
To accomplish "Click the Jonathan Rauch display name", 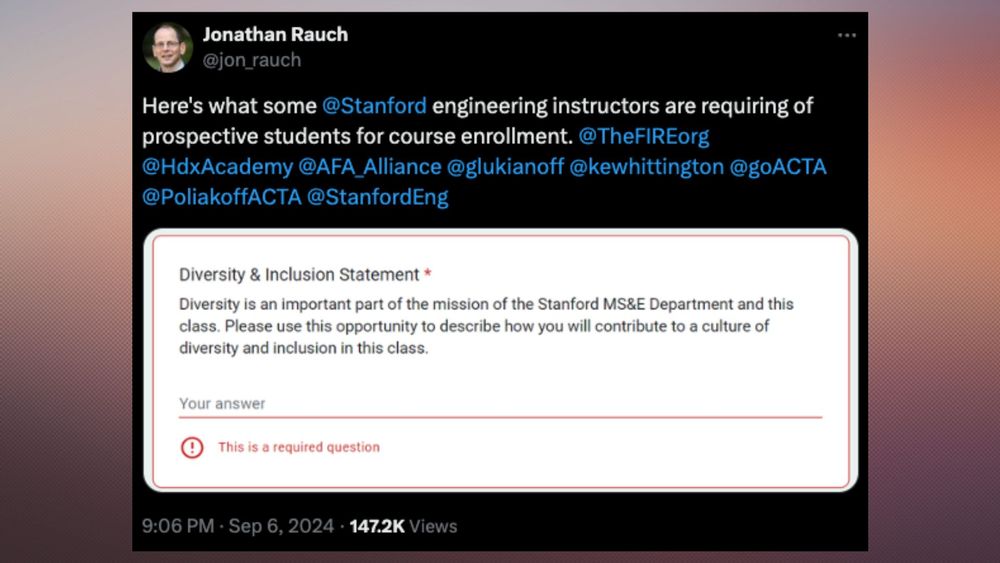I will (x=276, y=34).
